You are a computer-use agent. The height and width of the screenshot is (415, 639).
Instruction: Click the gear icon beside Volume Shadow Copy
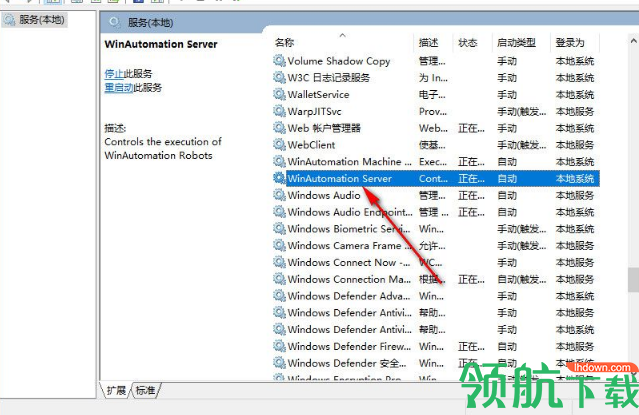(279, 61)
